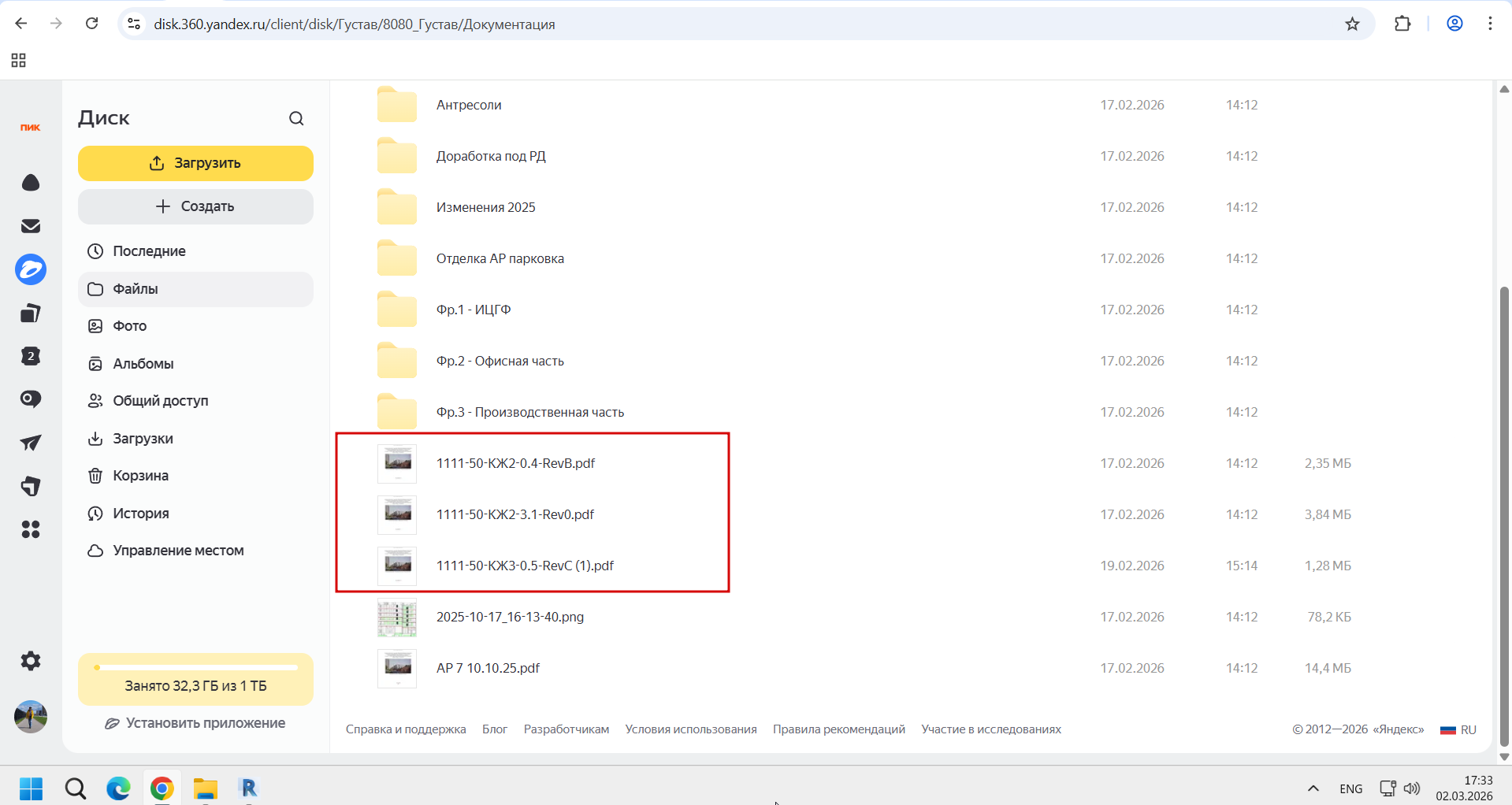
Task: Click the network icon in the system tray
Action: coord(1388,788)
